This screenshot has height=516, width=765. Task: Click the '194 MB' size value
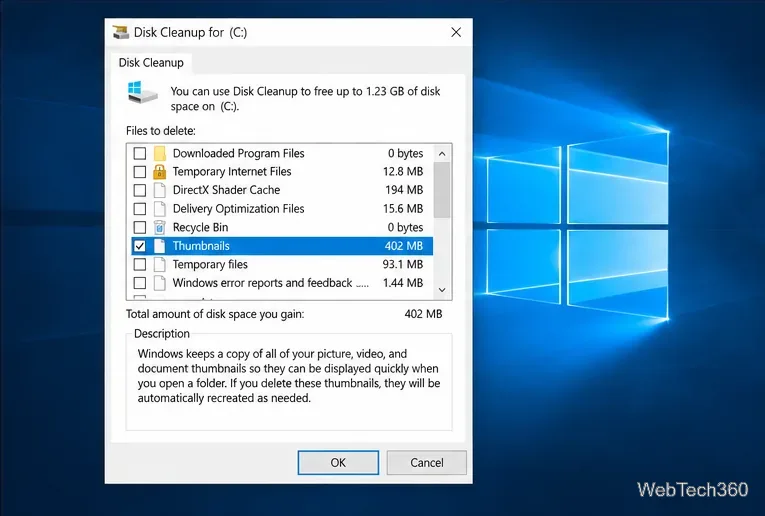[404, 190]
